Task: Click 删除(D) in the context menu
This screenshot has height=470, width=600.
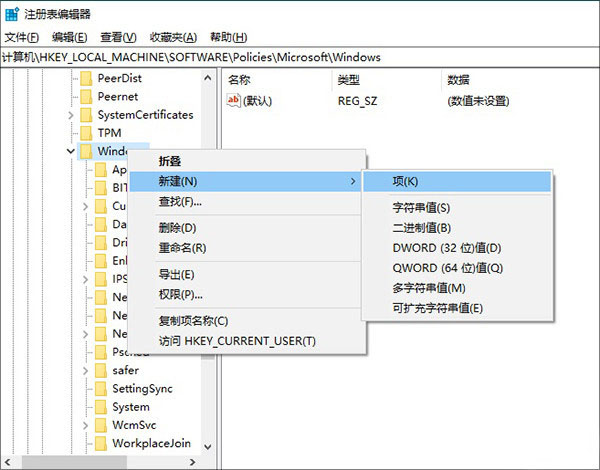Action: 177,228
